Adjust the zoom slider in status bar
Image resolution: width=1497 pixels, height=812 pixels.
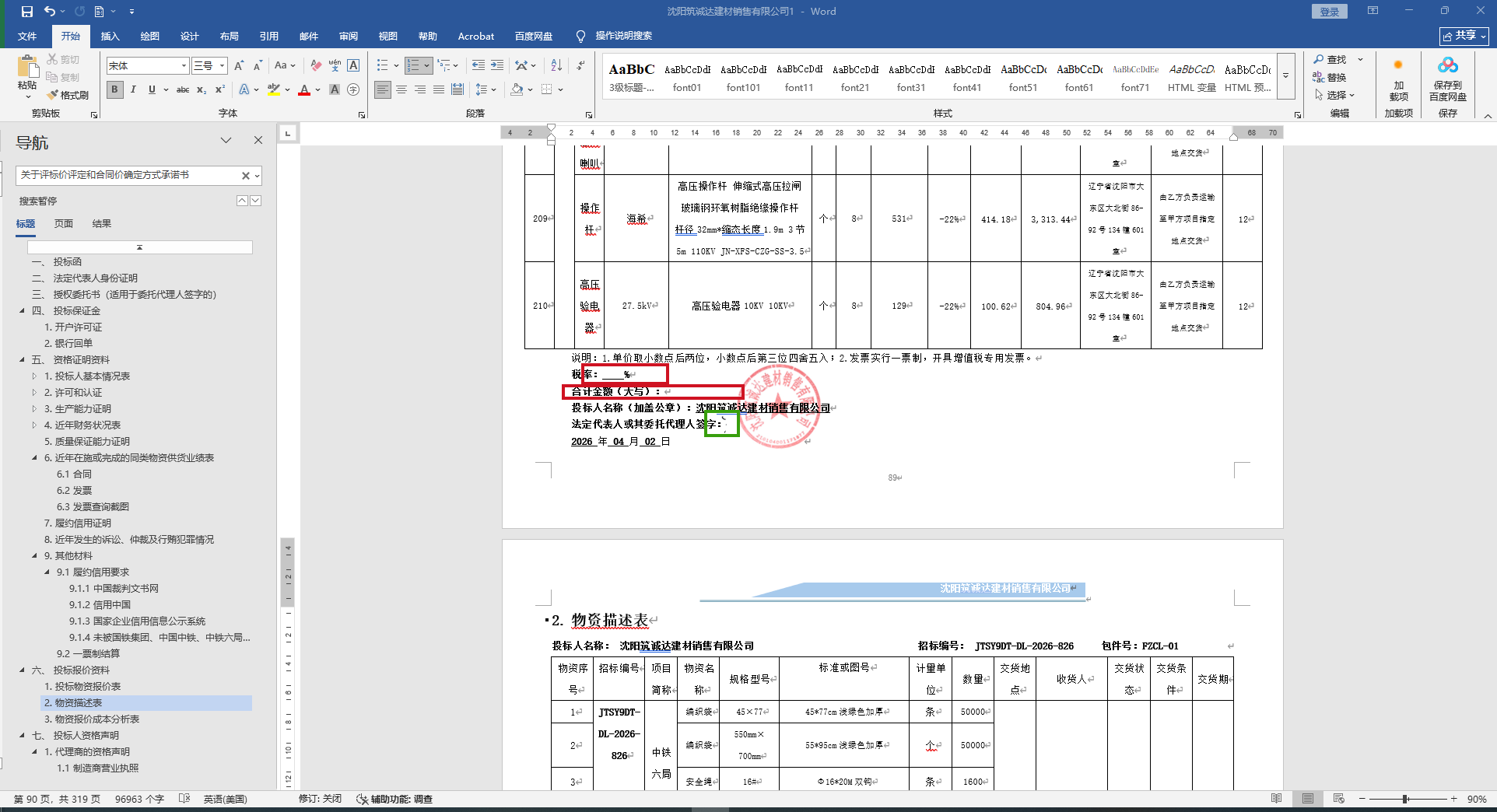pyautogui.click(x=1406, y=799)
